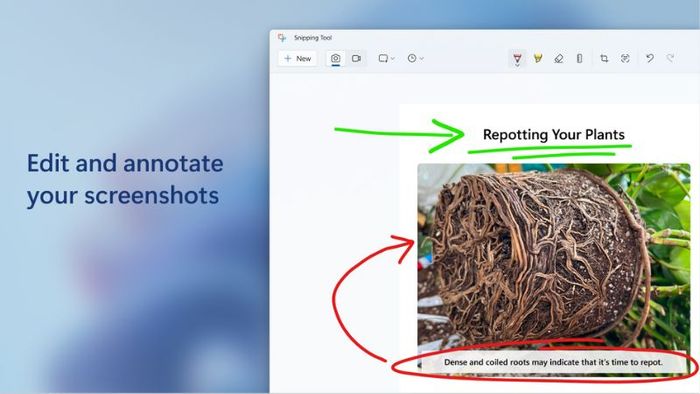This screenshot has width=700, height=394.
Task: Click the Redo arrow
Action: pyautogui.click(x=670, y=58)
